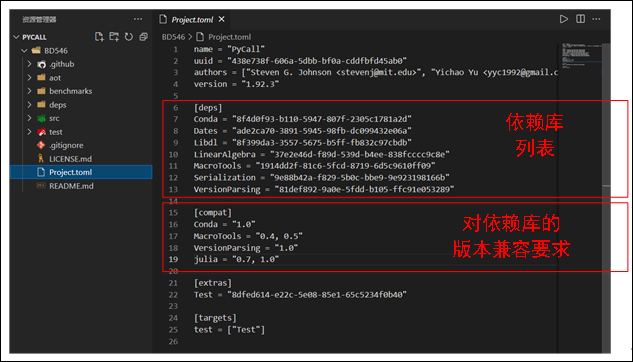Split the editor with the split icon
The width and height of the screenshot is (633, 362).
click(580, 19)
